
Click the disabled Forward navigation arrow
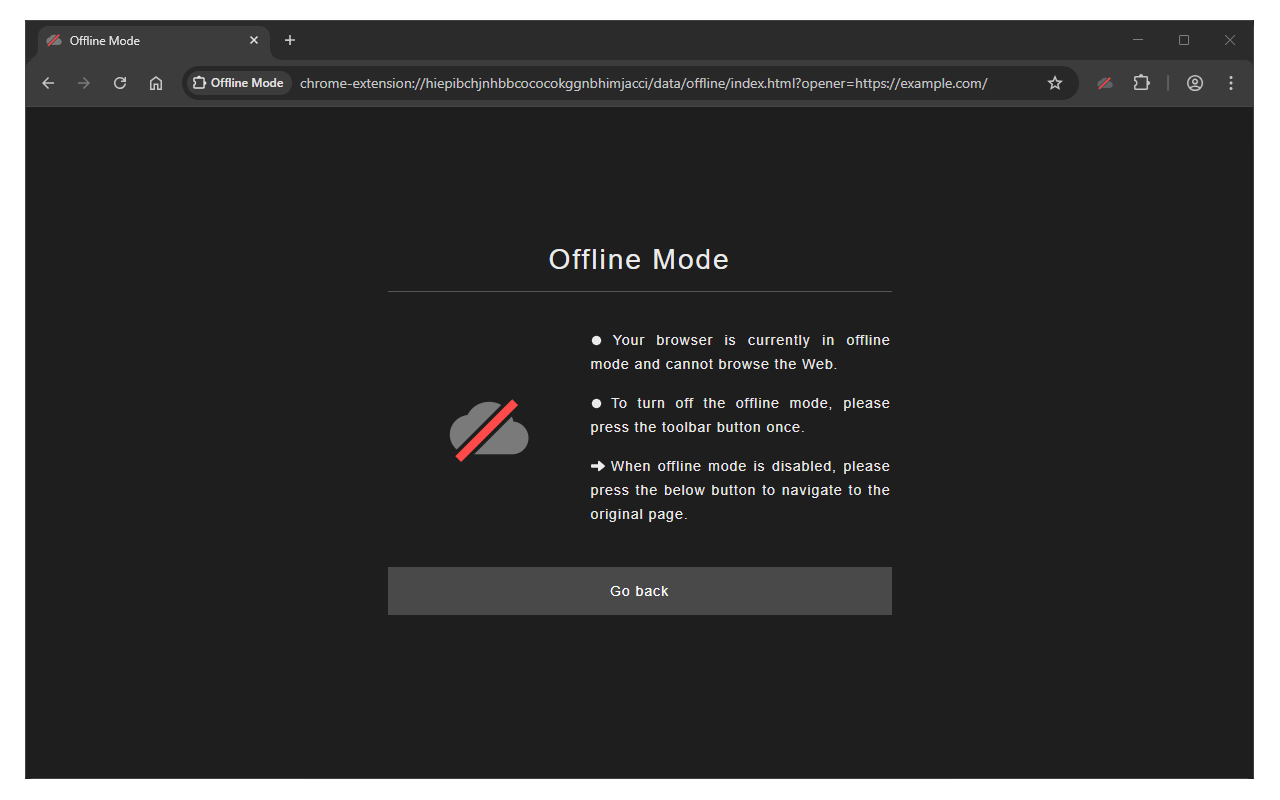pos(84,83)
